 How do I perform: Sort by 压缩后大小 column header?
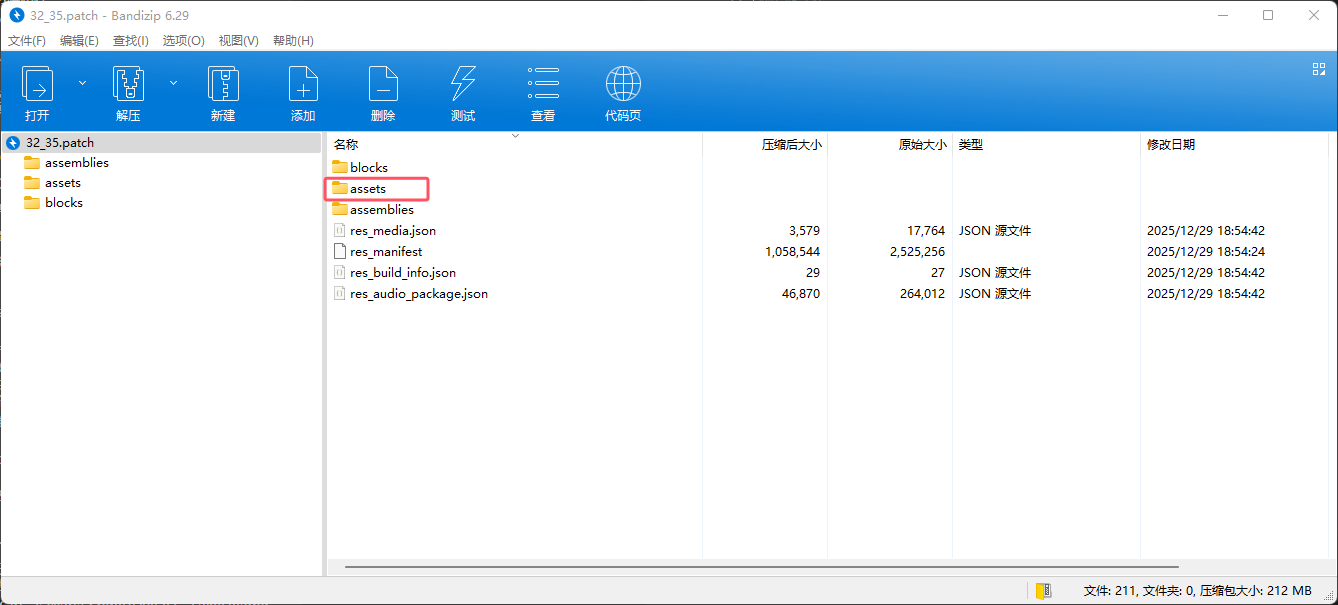765,145
